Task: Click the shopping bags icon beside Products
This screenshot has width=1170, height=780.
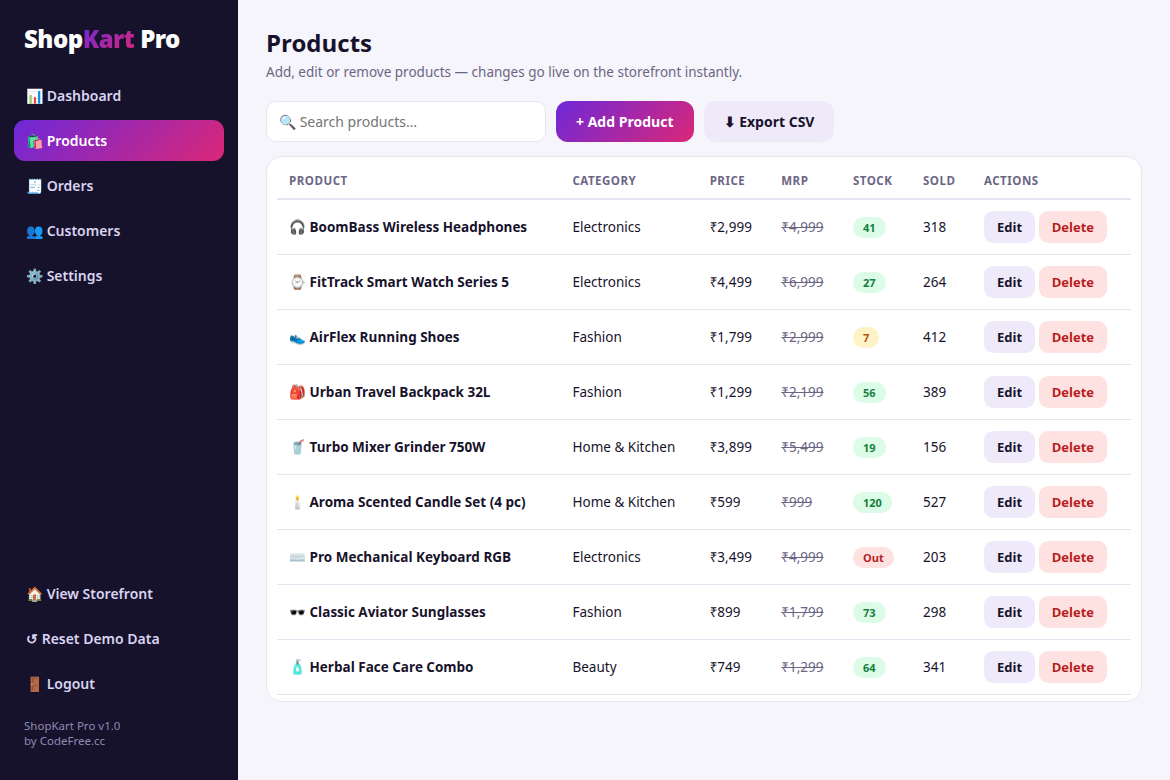Action: [34, 141]
